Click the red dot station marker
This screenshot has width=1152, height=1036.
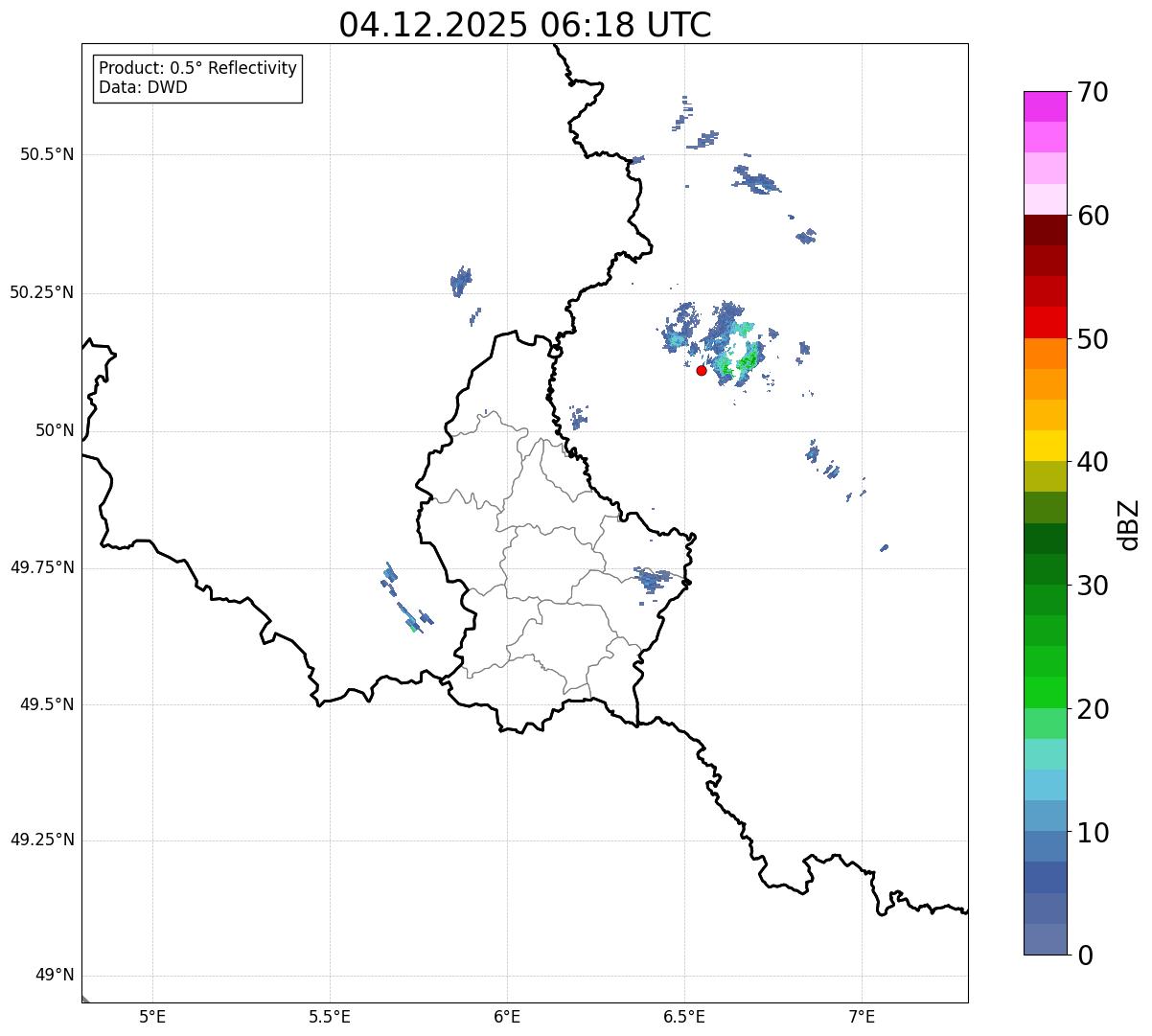click(702, 370)
